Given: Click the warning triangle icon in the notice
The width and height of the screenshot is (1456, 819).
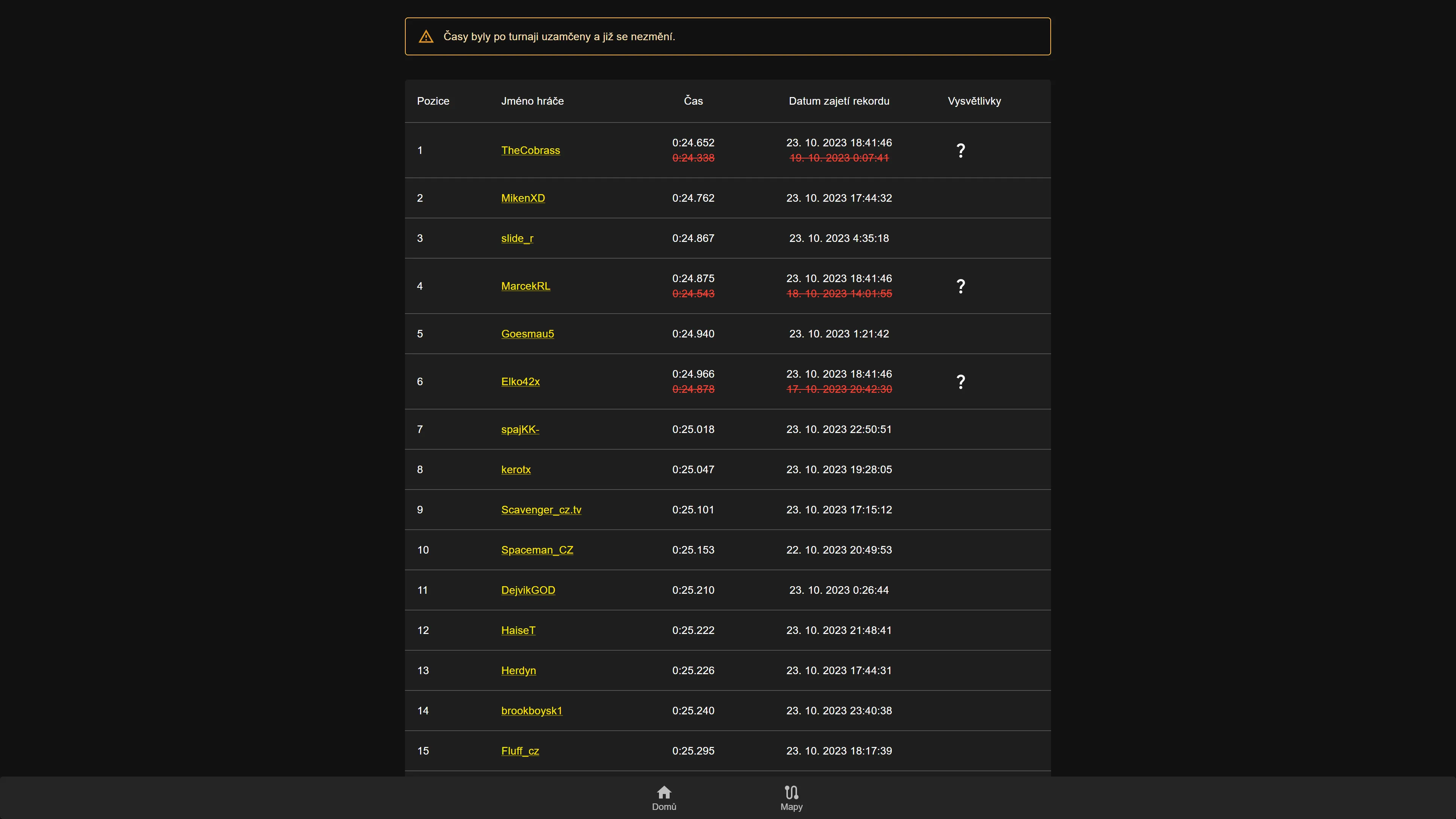Looking at the screenshot, I should pos(425,37).
